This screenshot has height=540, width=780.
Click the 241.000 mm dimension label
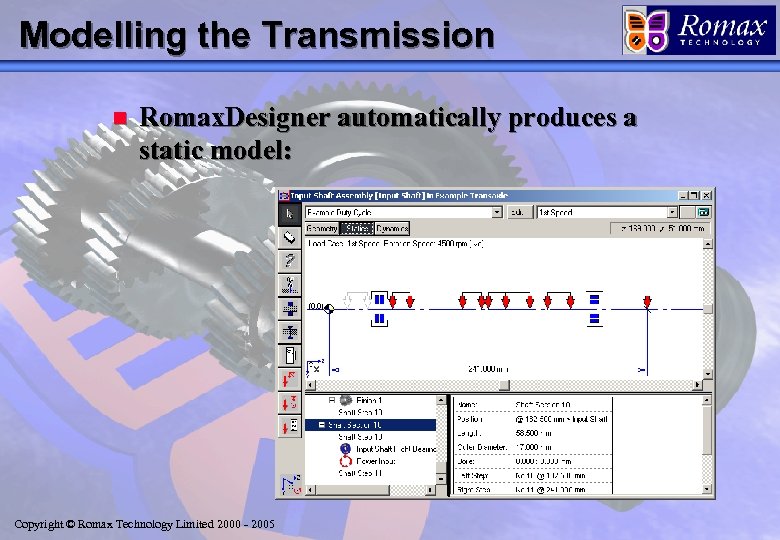(488, 369)
